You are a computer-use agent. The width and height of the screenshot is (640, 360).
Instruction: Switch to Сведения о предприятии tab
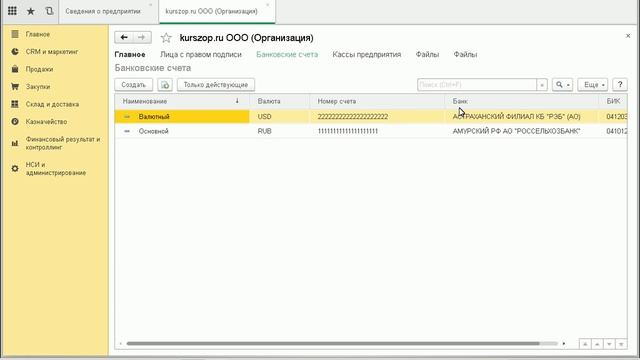point(103,11)
